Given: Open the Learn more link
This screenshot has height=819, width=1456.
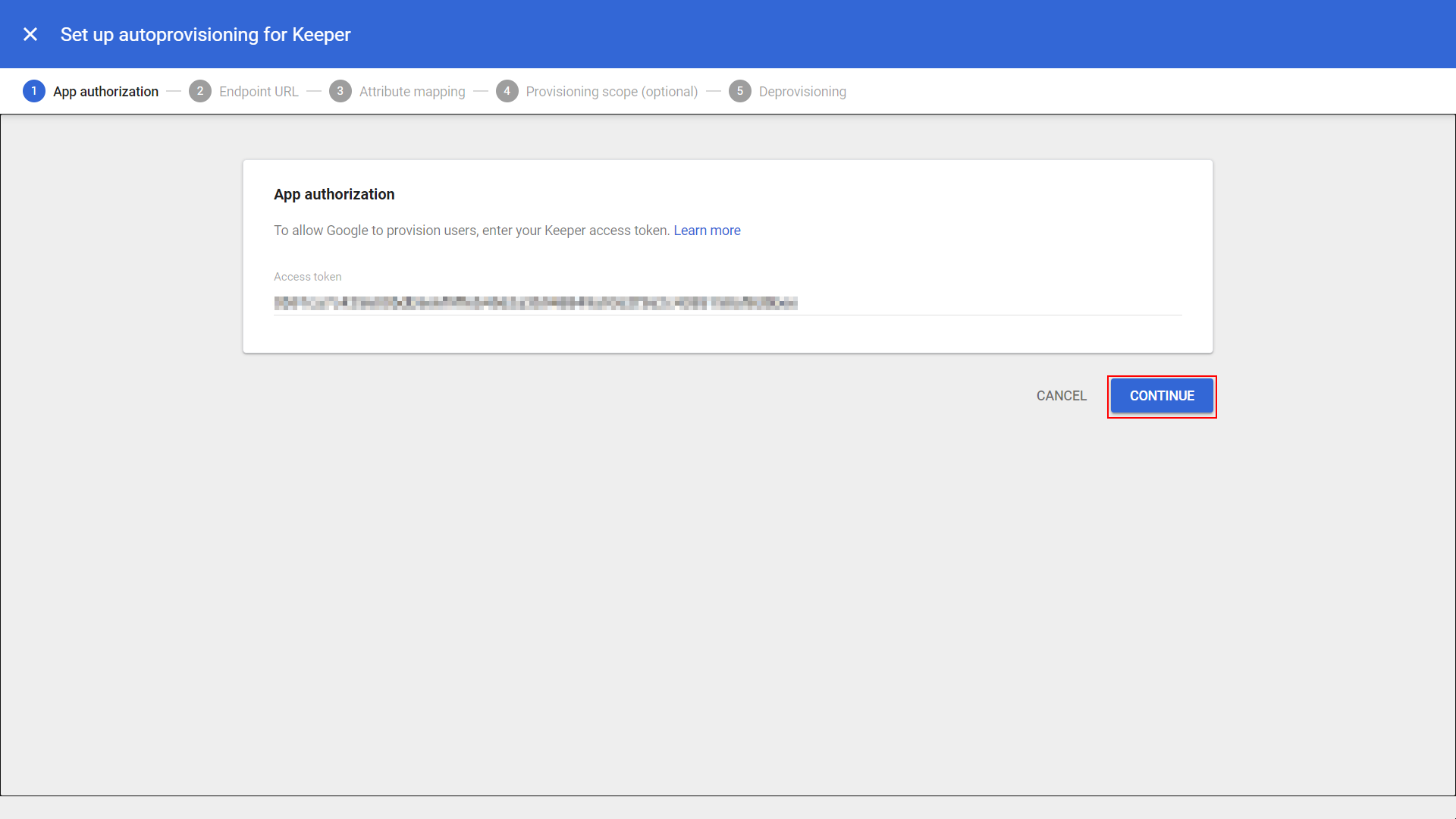Looking at the screenshot, I should click(x=707, y=231).
